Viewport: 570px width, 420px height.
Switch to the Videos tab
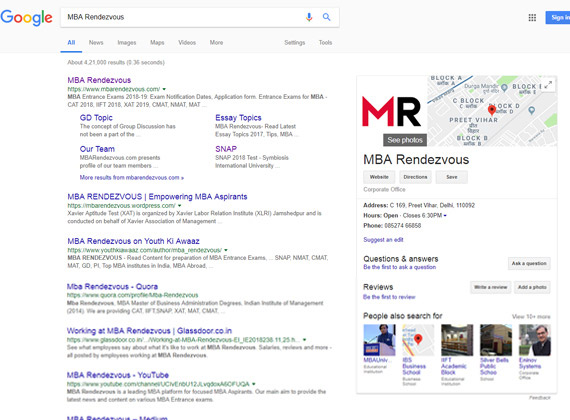point(187,43)
